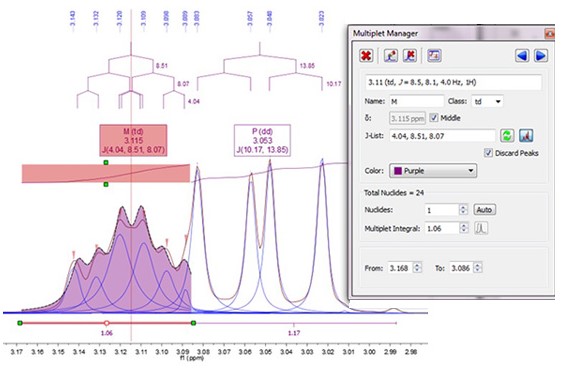Image resolution: width=570 pixels, height=368 pixels.
Task: Open the Color dropdown set to Purple
Action: click(x=433, y=171)
